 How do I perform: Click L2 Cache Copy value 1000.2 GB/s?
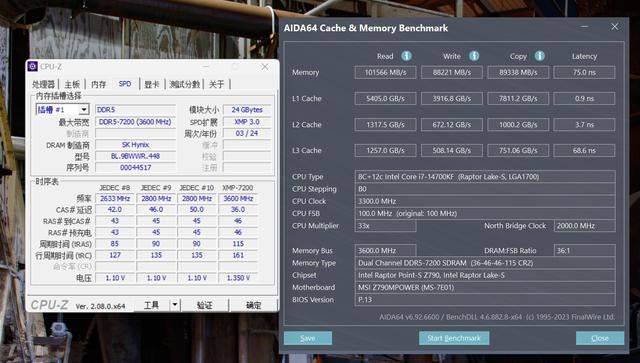pos(518,125)
